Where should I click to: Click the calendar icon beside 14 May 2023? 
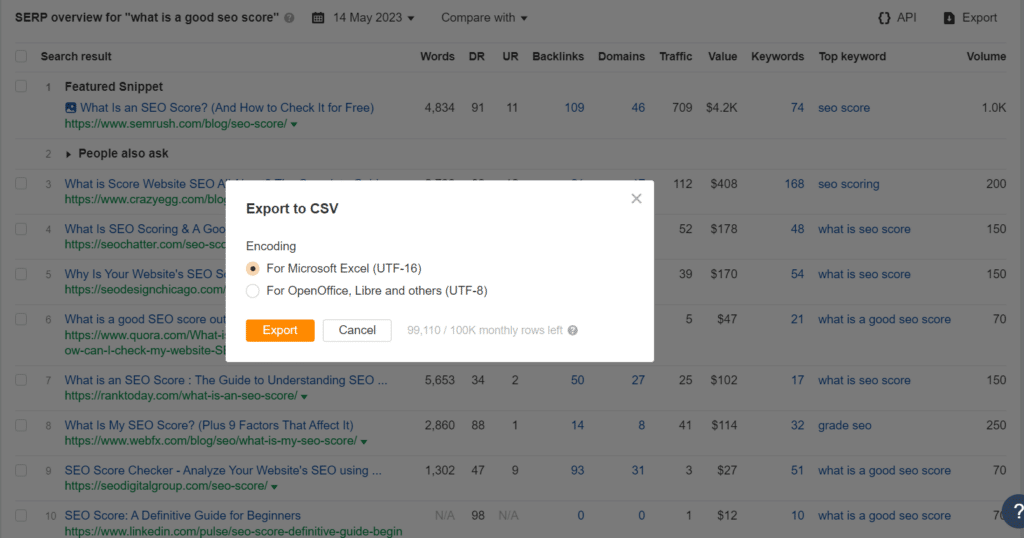click(318, 18)
